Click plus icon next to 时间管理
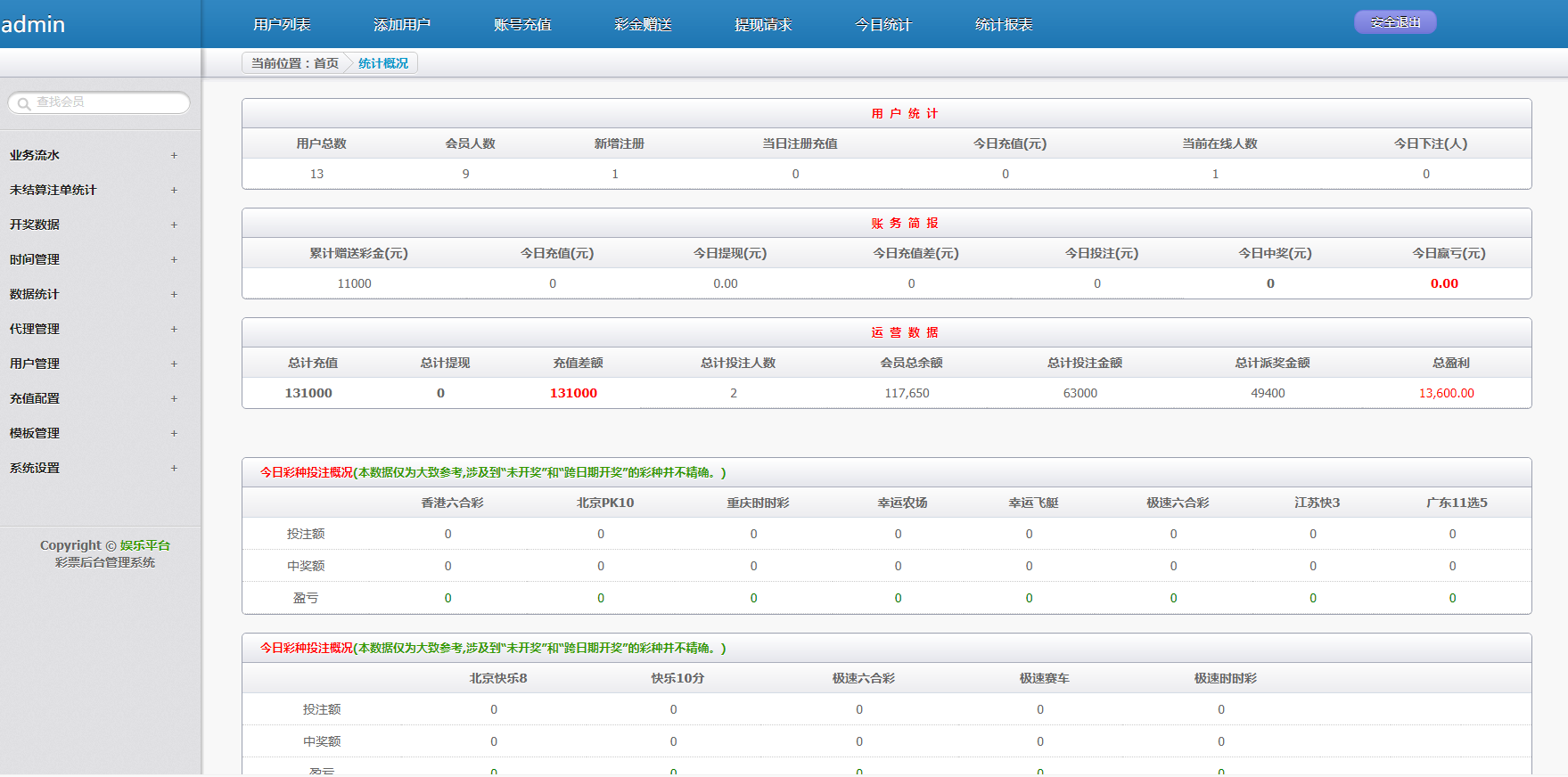Image resolution: width=1568 pixels, height=777 pixels. point(174,259)
